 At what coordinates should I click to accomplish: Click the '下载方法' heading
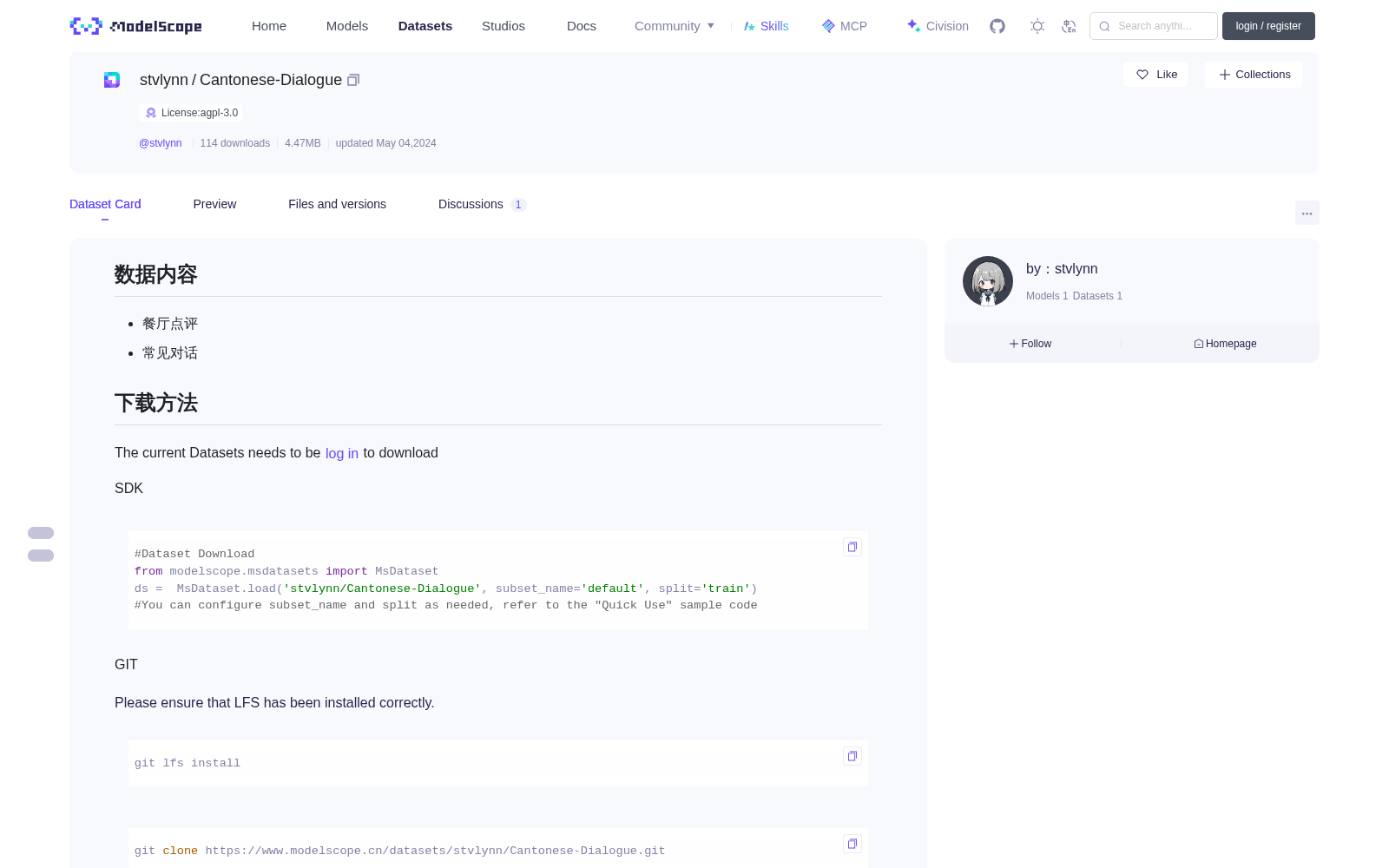point(156,403)
